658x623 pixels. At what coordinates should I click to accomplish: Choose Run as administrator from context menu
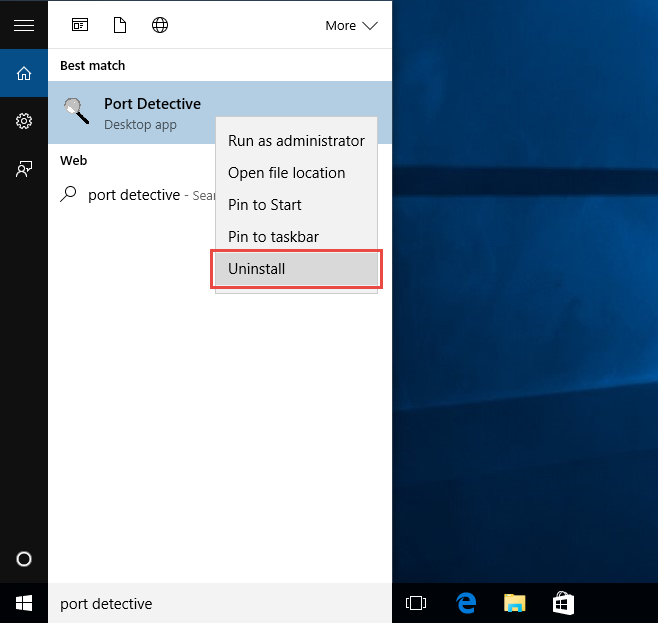pyautogui.click(x=296, y=141)
